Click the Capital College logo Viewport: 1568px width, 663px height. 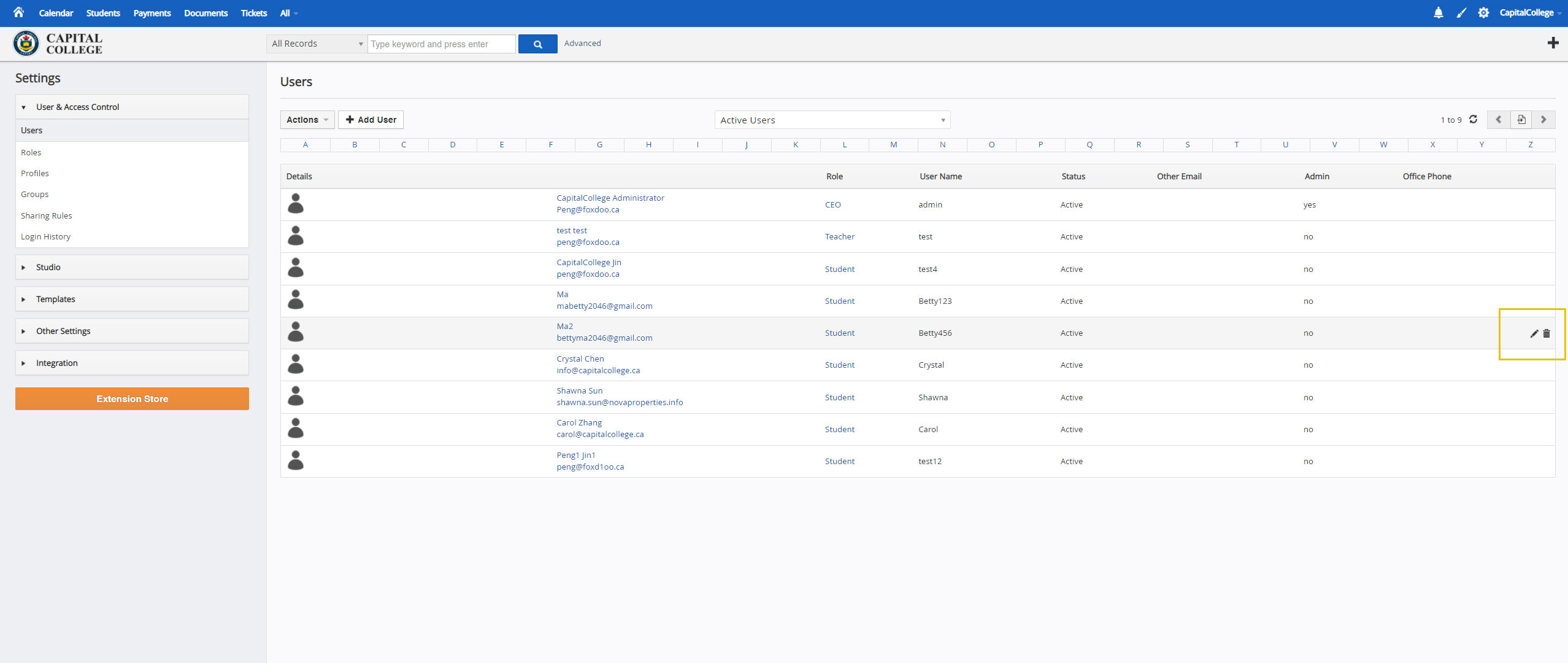click(x=58, y=44)
